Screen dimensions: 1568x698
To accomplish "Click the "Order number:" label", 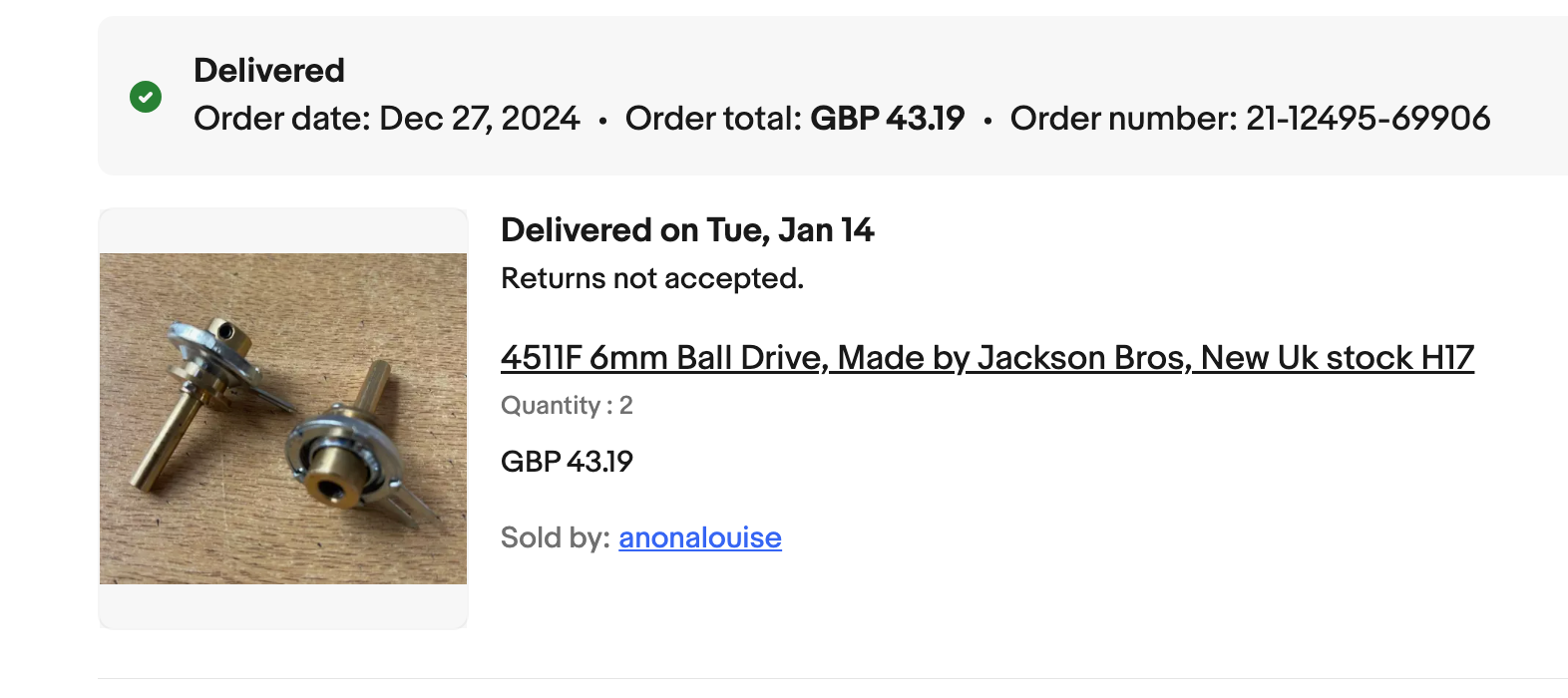I will (1124, 119).
